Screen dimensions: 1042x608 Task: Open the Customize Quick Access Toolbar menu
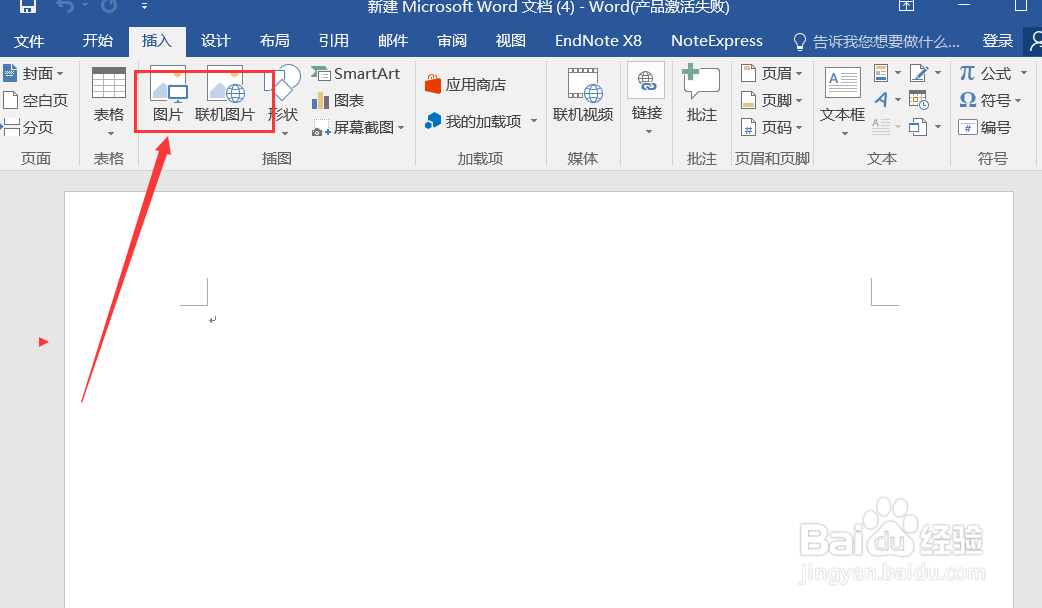[x=144, y=7]
